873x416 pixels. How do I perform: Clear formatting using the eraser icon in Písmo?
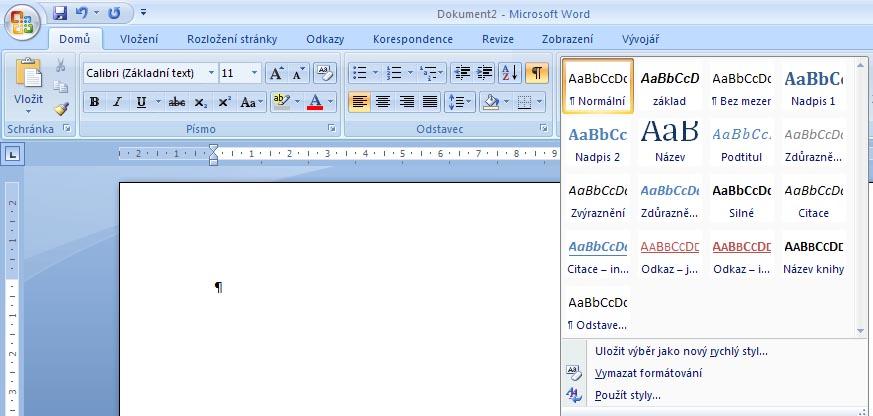click(325, 73)
